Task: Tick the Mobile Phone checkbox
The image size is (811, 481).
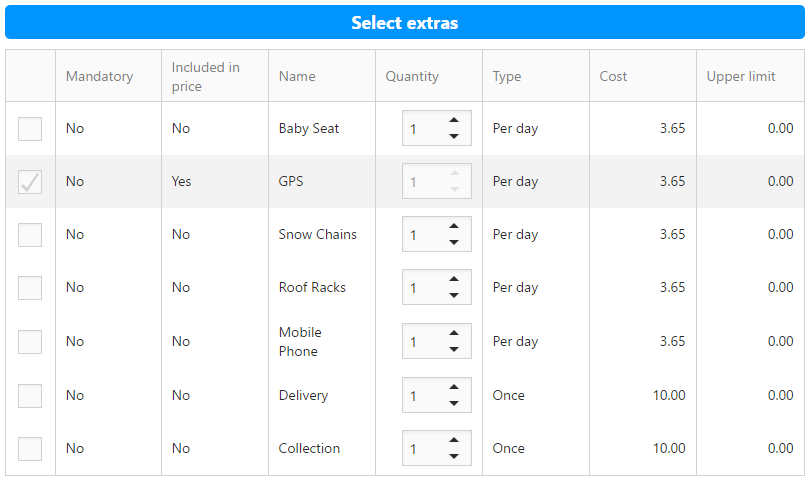Action: pyautogui.click(x=30, y=341)
